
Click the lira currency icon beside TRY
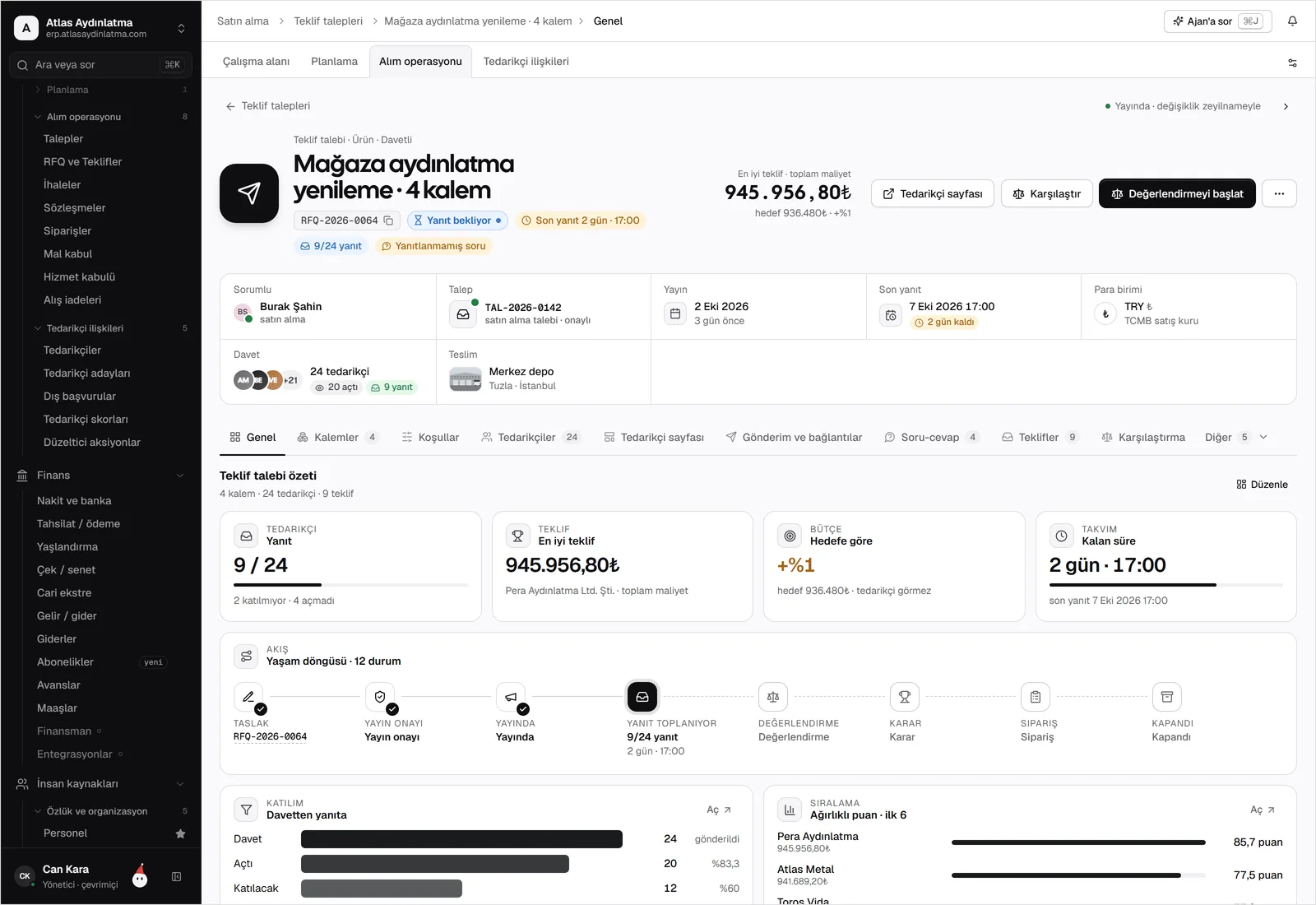point(1105,313)
